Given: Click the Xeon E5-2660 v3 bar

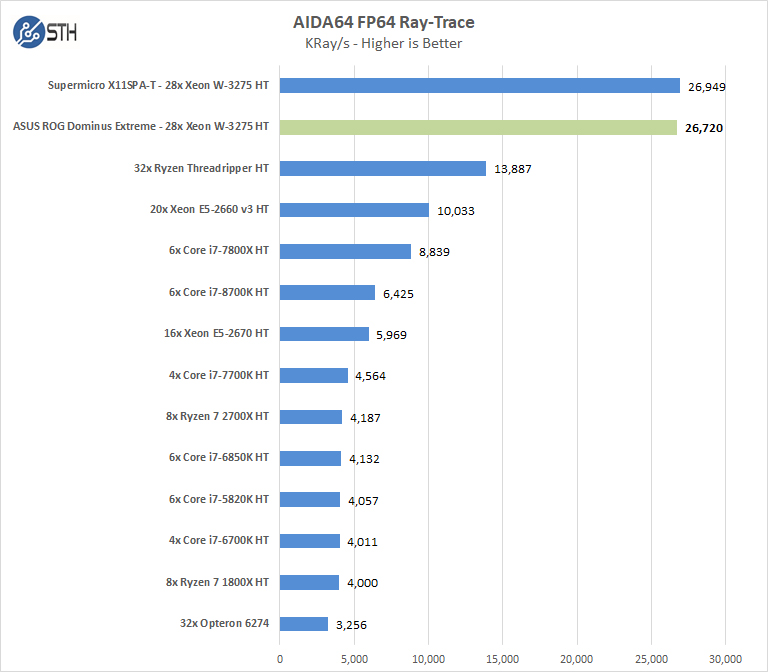Looking at the screenshot, I should [x=355, y=210].
